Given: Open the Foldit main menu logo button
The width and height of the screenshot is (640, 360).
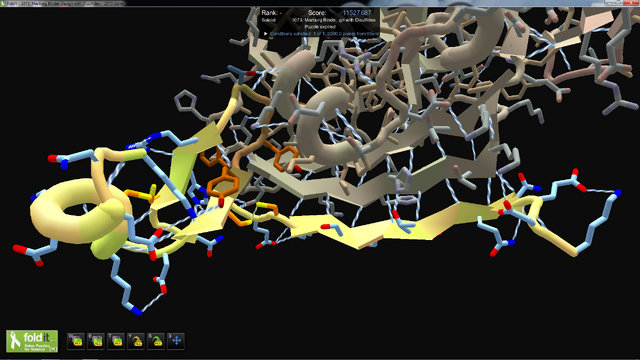Looking at the screenshot, I should 32,341.
